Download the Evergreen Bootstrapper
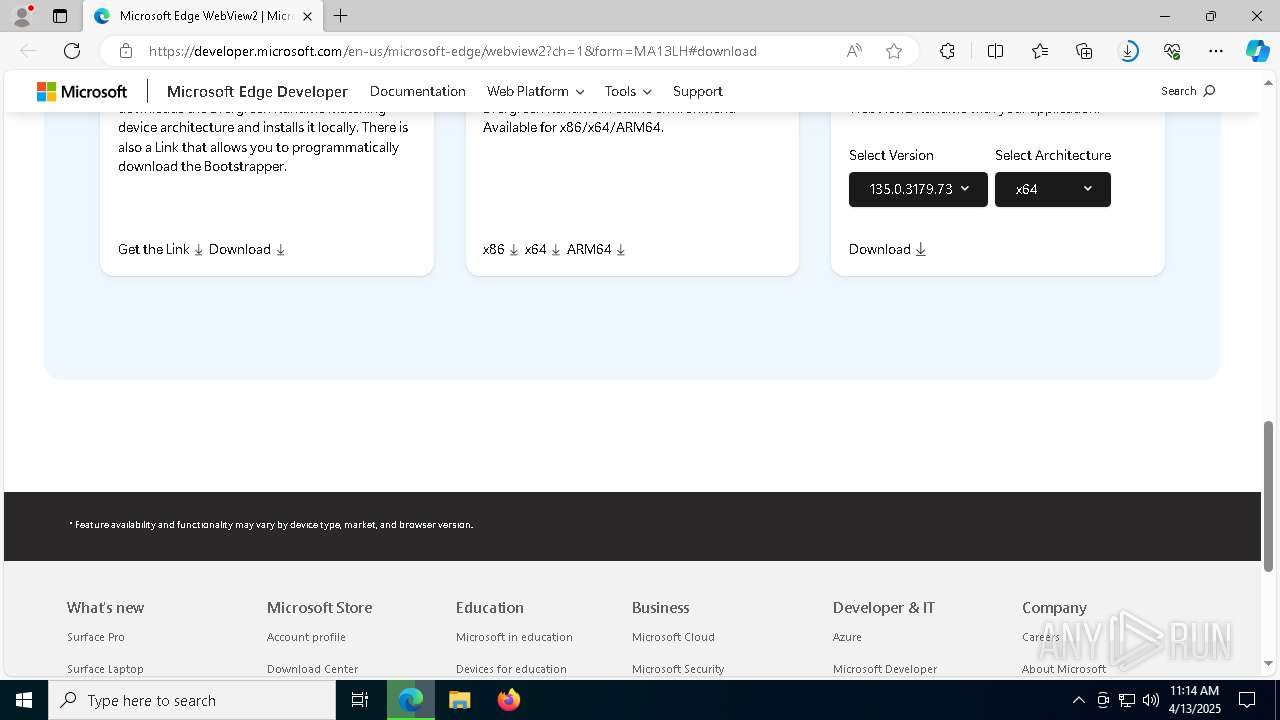This screenshot has width=1280, height=720. point(247,249)
